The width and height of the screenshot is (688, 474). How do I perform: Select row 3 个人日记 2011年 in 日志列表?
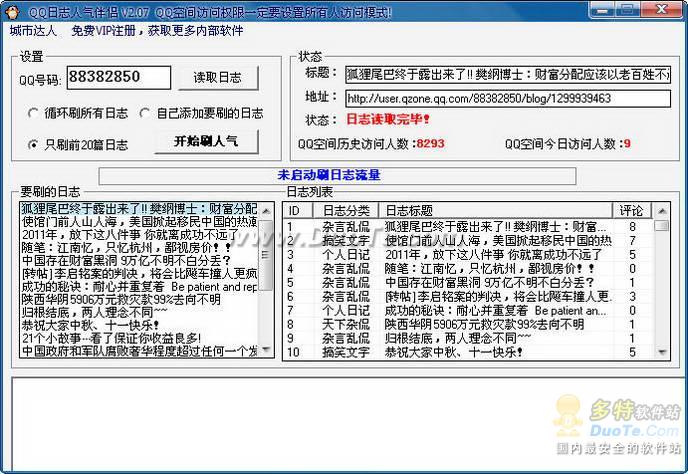point(469,255)
